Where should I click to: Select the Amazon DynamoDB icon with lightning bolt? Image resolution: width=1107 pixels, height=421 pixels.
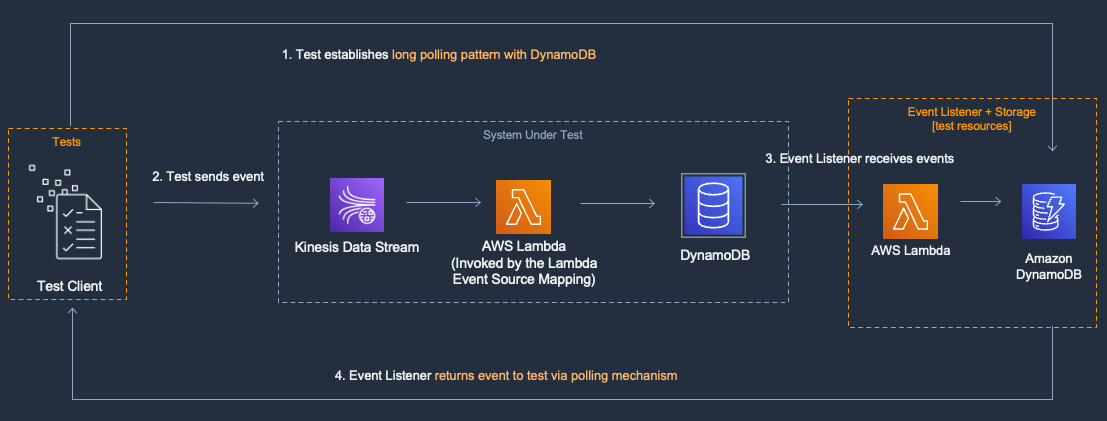pos(1049,211)
